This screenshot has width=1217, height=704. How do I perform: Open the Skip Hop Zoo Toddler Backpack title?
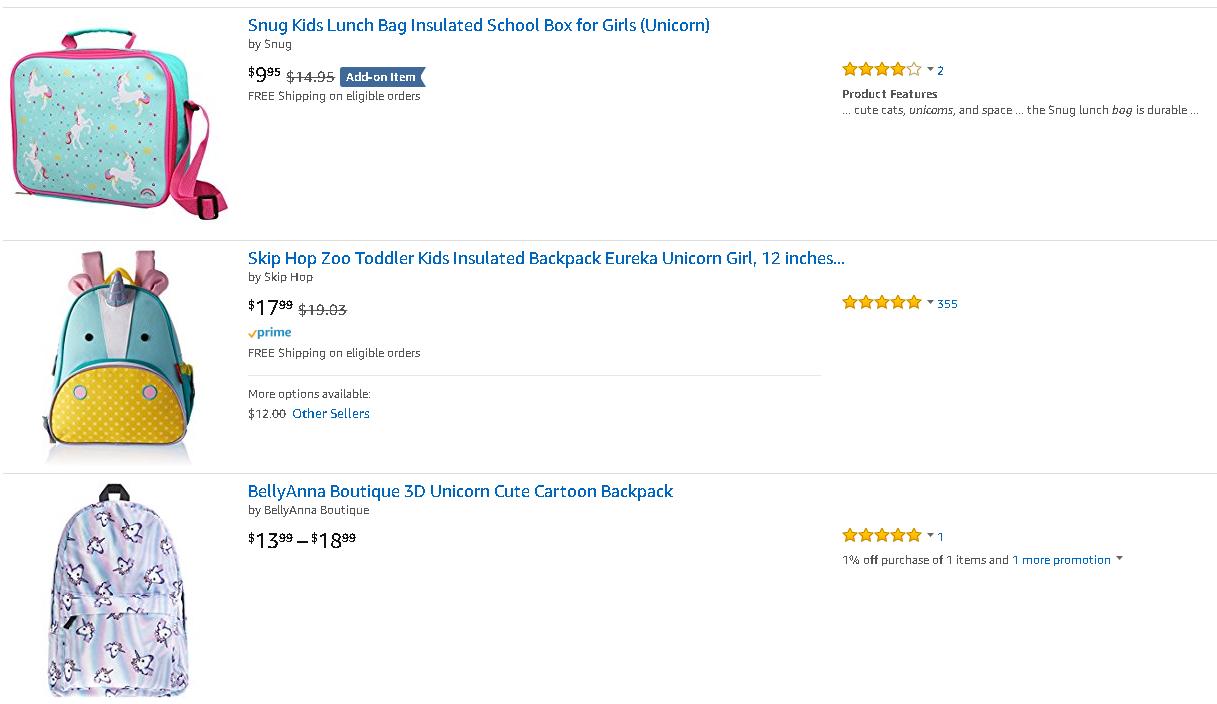(x=545, y=258)
